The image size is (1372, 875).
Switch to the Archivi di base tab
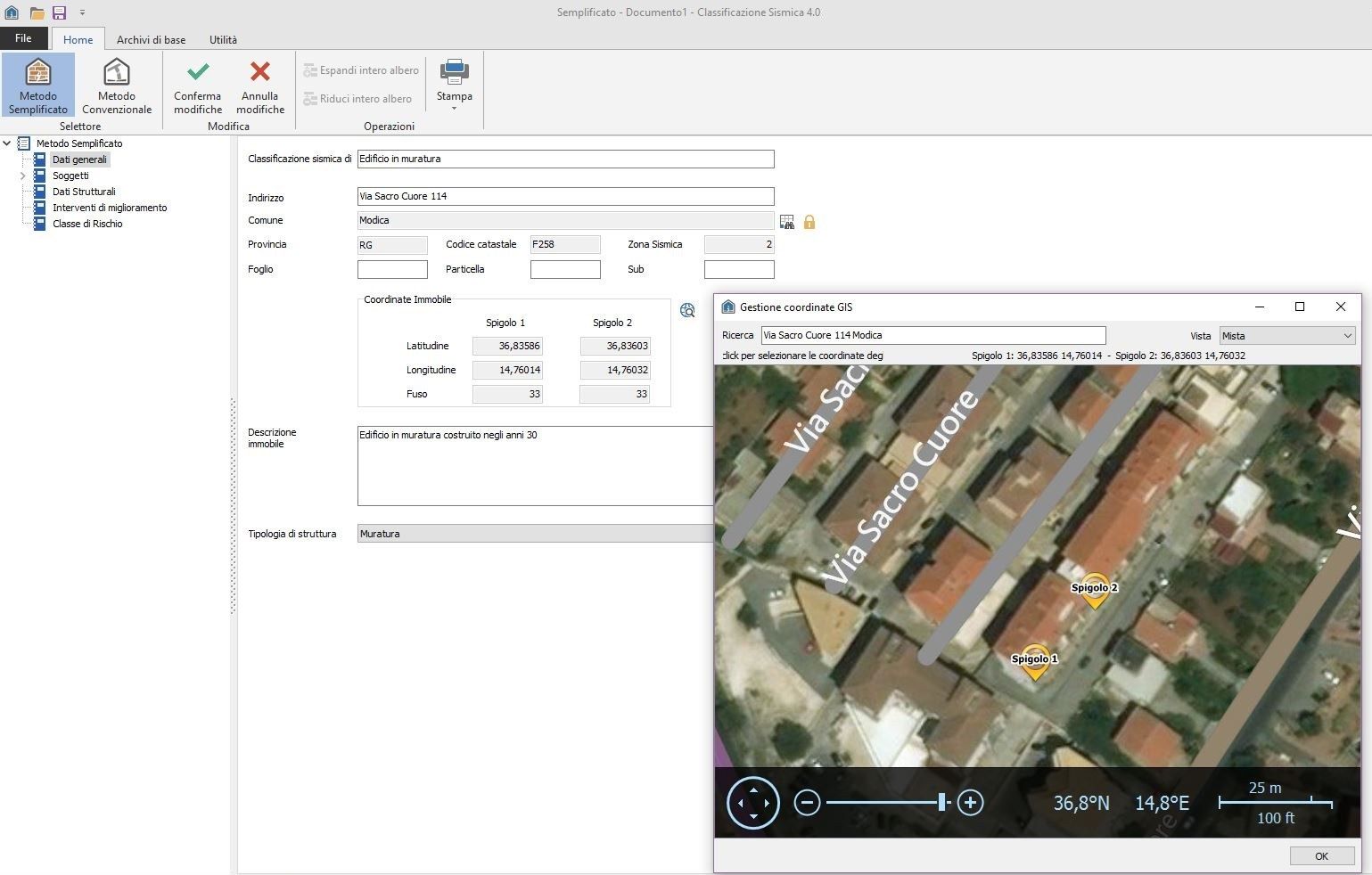[x=151, y=39]
